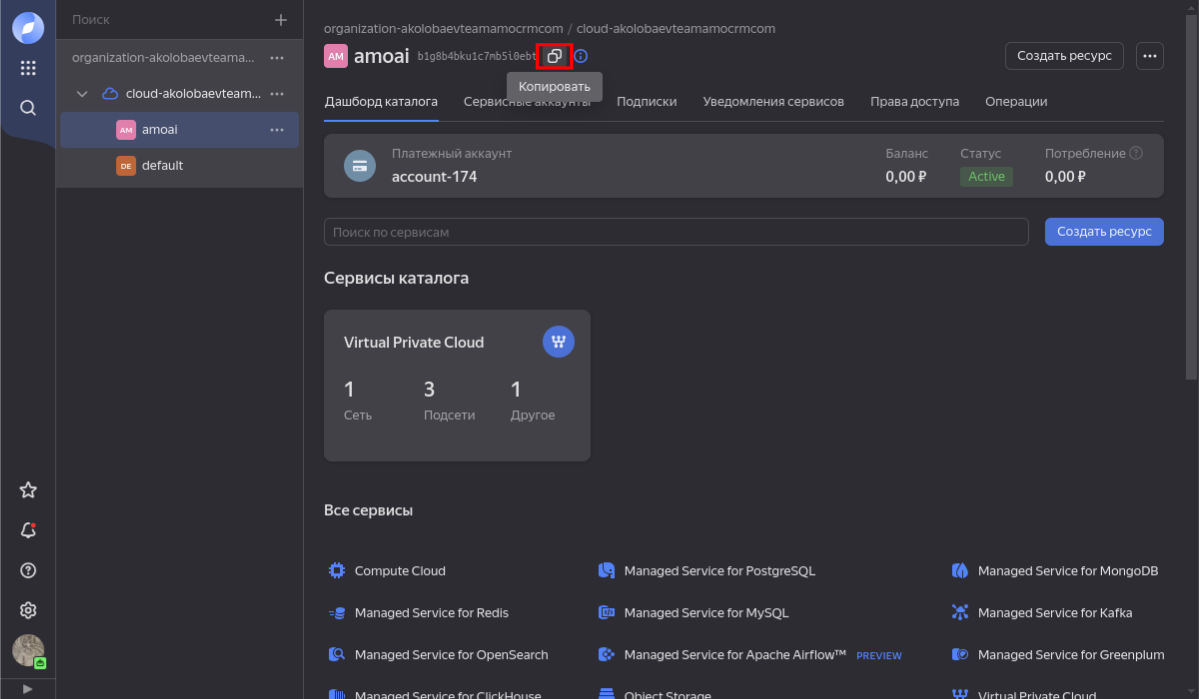Screen dimensions: 1199x699
Task: Open the help question mark icon
Action: click(28, 570)
